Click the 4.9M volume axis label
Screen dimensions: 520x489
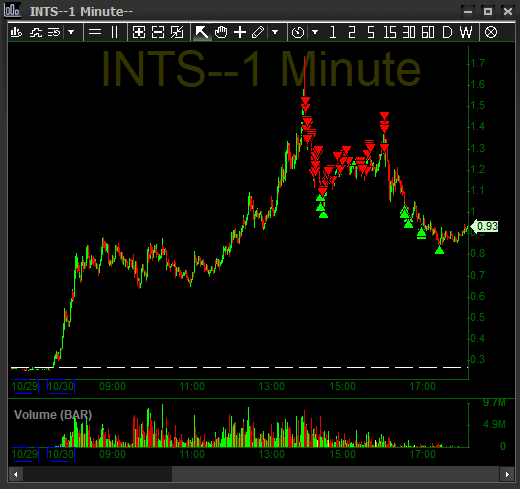pyautogui.click(x=494, y=424)
